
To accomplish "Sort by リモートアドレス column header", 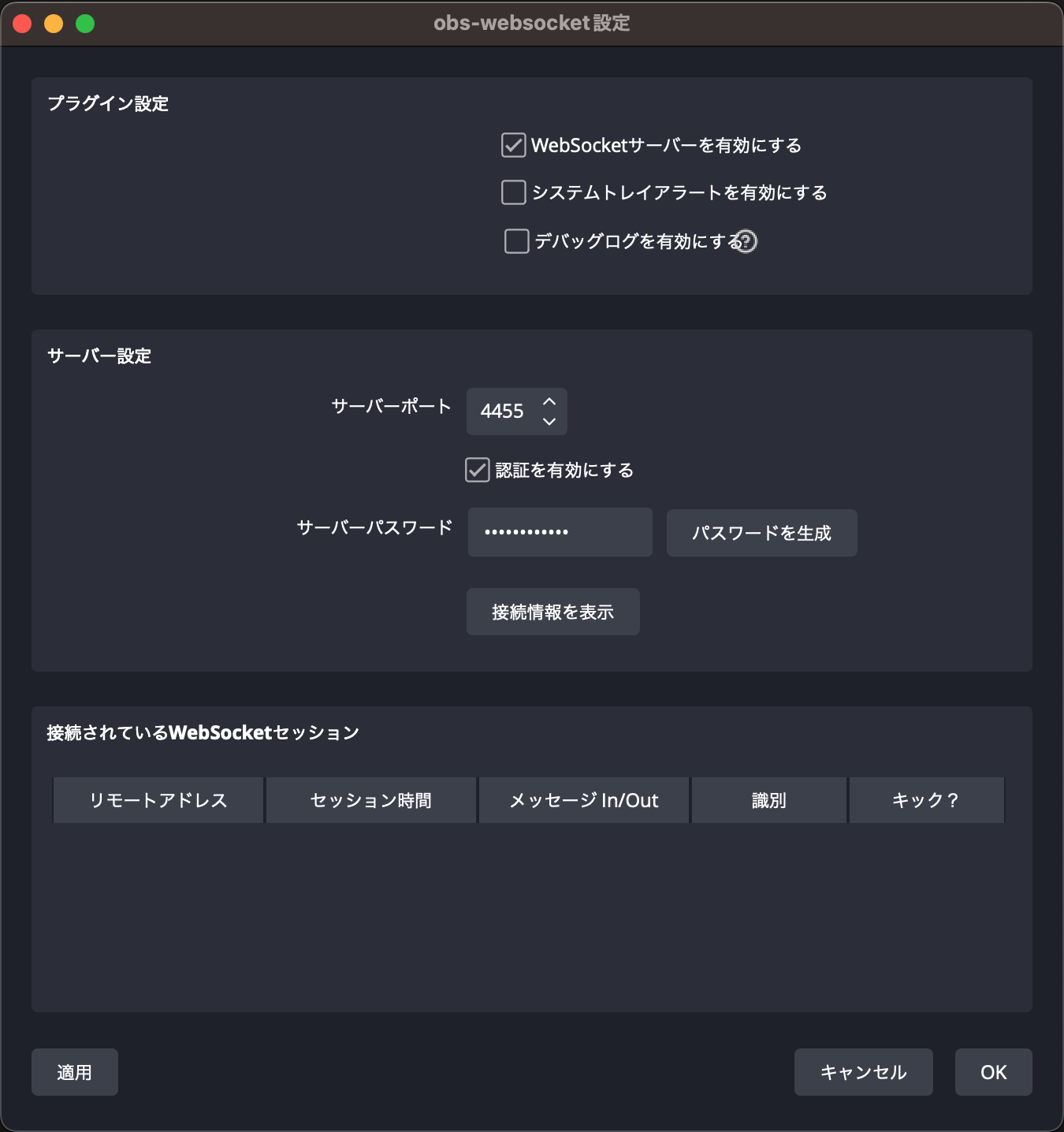I will pos(158,800).
